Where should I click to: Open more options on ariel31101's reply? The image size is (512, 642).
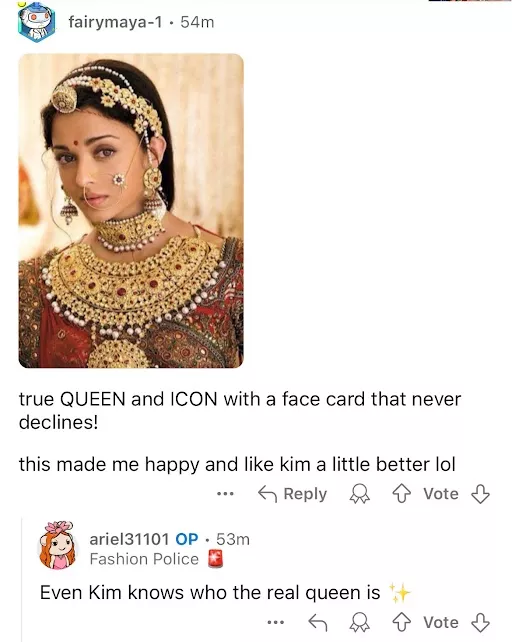click(x=276, y=622)
